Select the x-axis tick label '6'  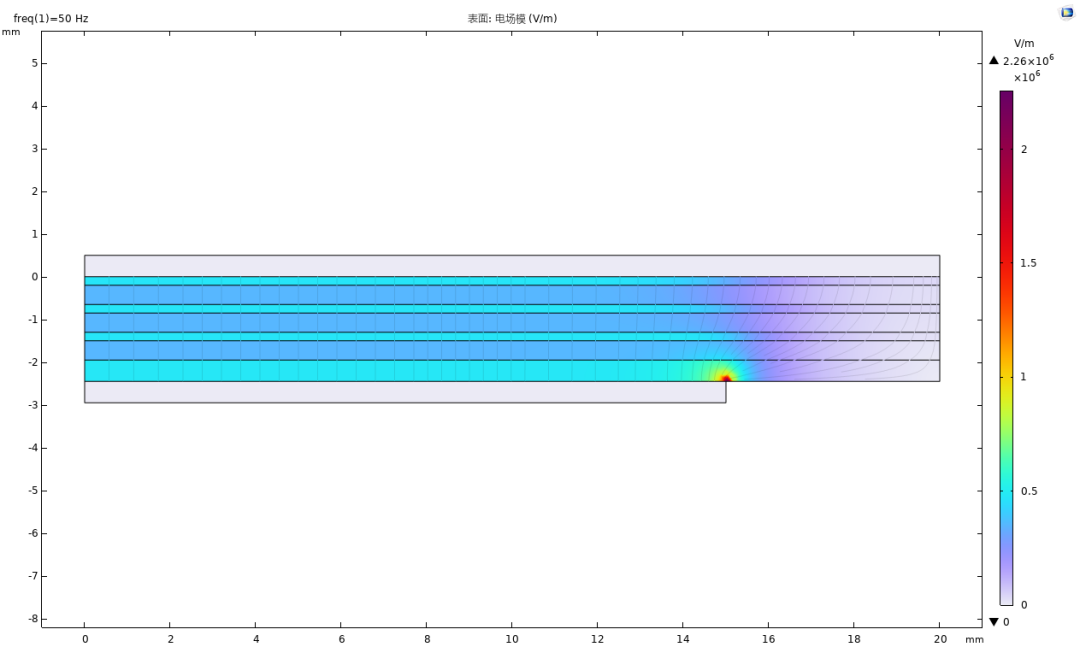(x=342, y=639)
